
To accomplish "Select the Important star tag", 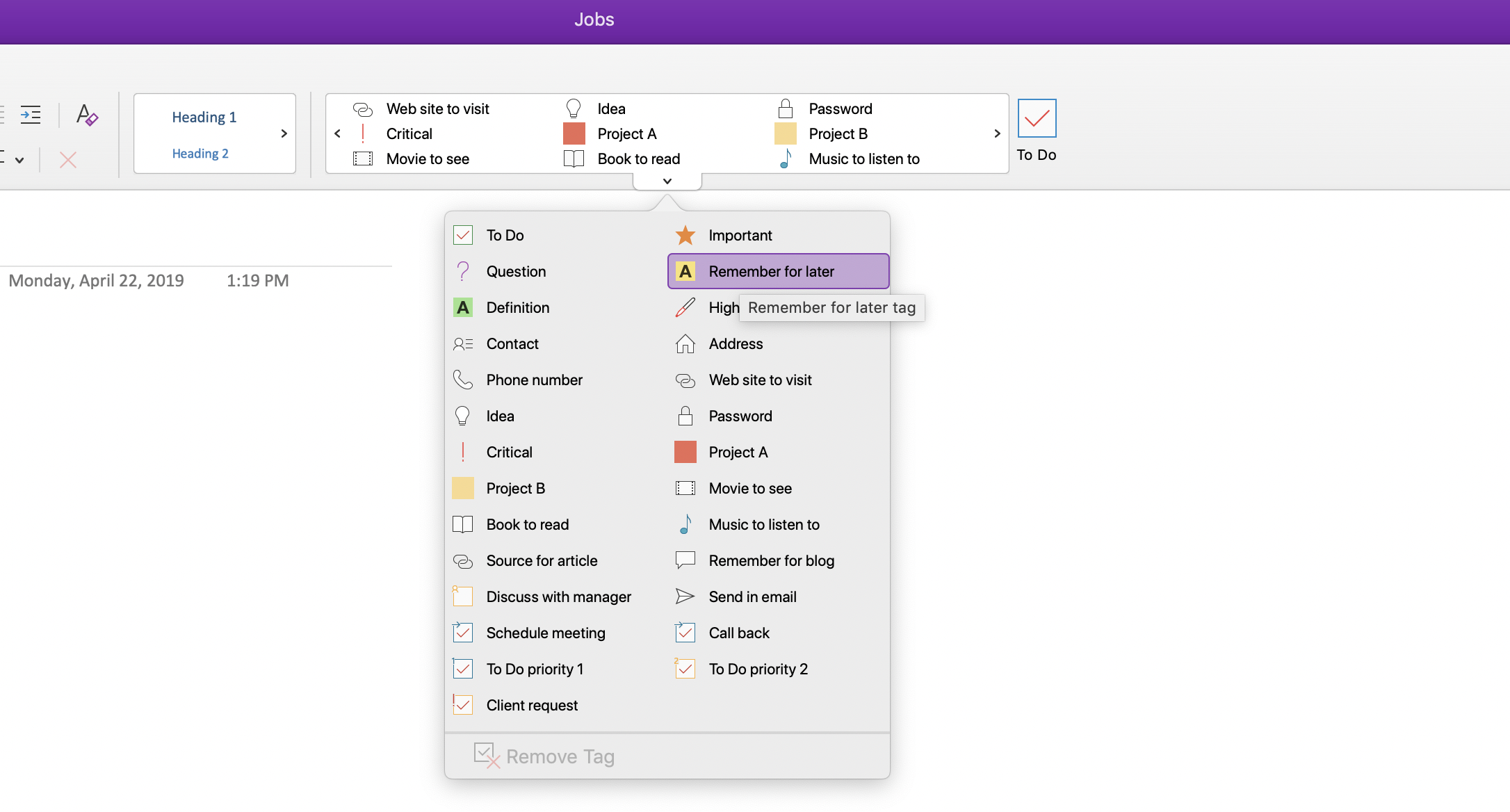I will [x=739, y=236].
